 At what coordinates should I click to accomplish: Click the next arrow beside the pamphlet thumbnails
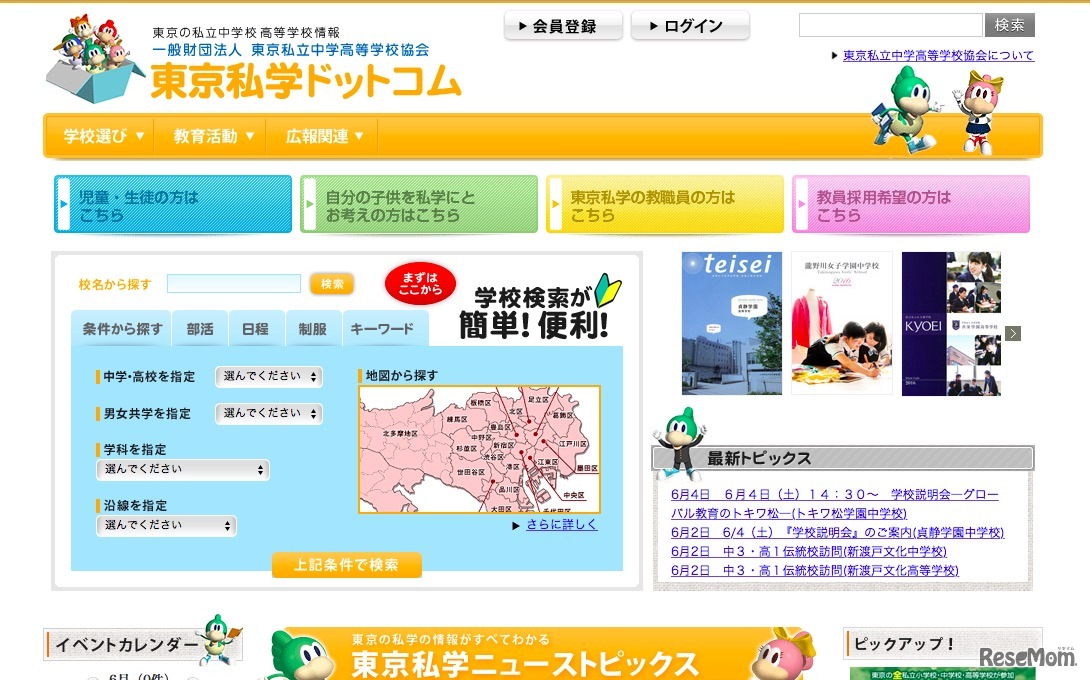tap(1013, 334)
